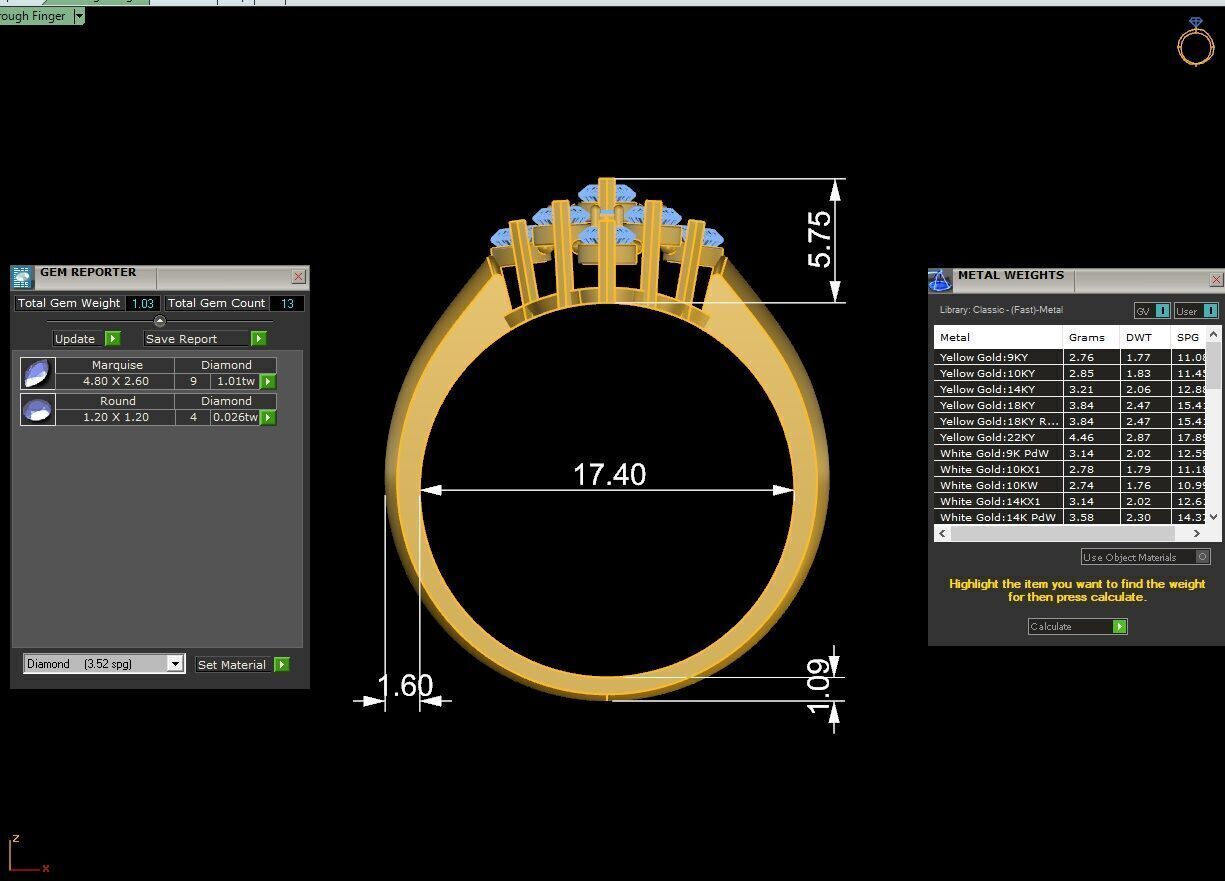Select the Yellow Gold:9KY row
The image size is (1225, 881).
[x=1070, y=357]
